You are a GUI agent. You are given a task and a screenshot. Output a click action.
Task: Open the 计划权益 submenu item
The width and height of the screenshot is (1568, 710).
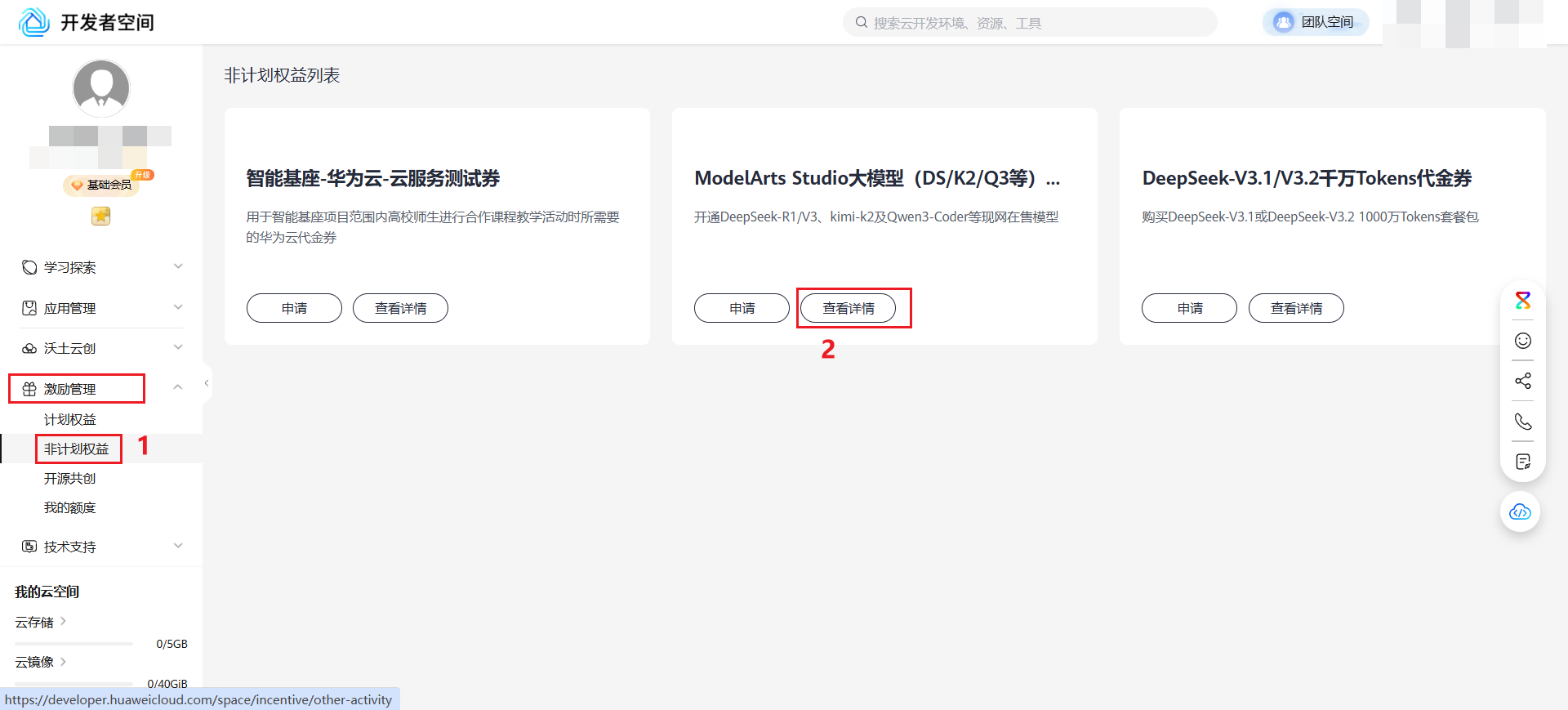[x=70, y=419]
